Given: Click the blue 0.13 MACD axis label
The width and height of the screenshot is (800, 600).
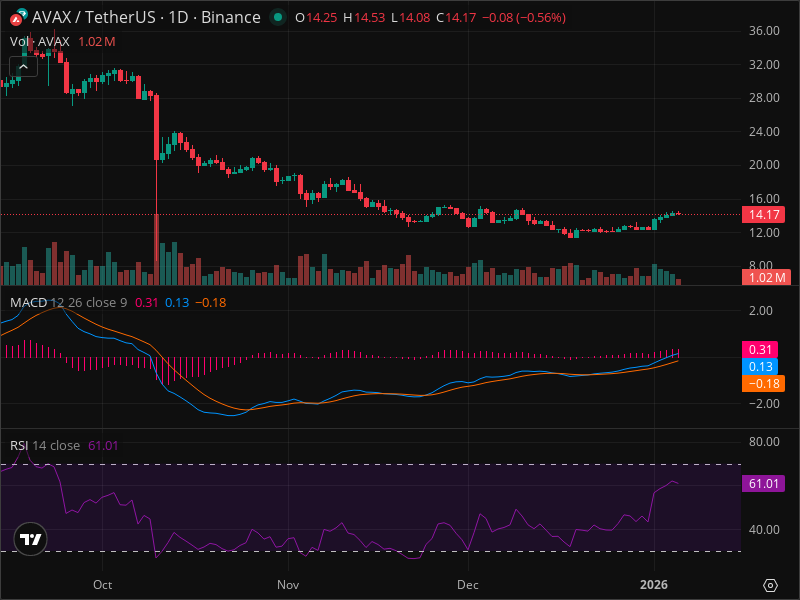Looking at the screenshot, I should tap(760, 366).
